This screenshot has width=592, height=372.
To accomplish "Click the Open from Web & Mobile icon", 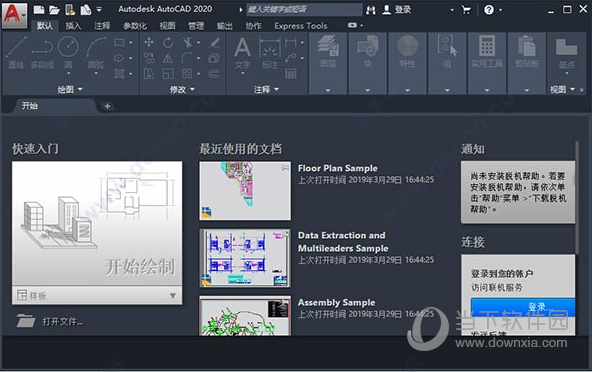I will pyautogui.click(x=70, y=10).
